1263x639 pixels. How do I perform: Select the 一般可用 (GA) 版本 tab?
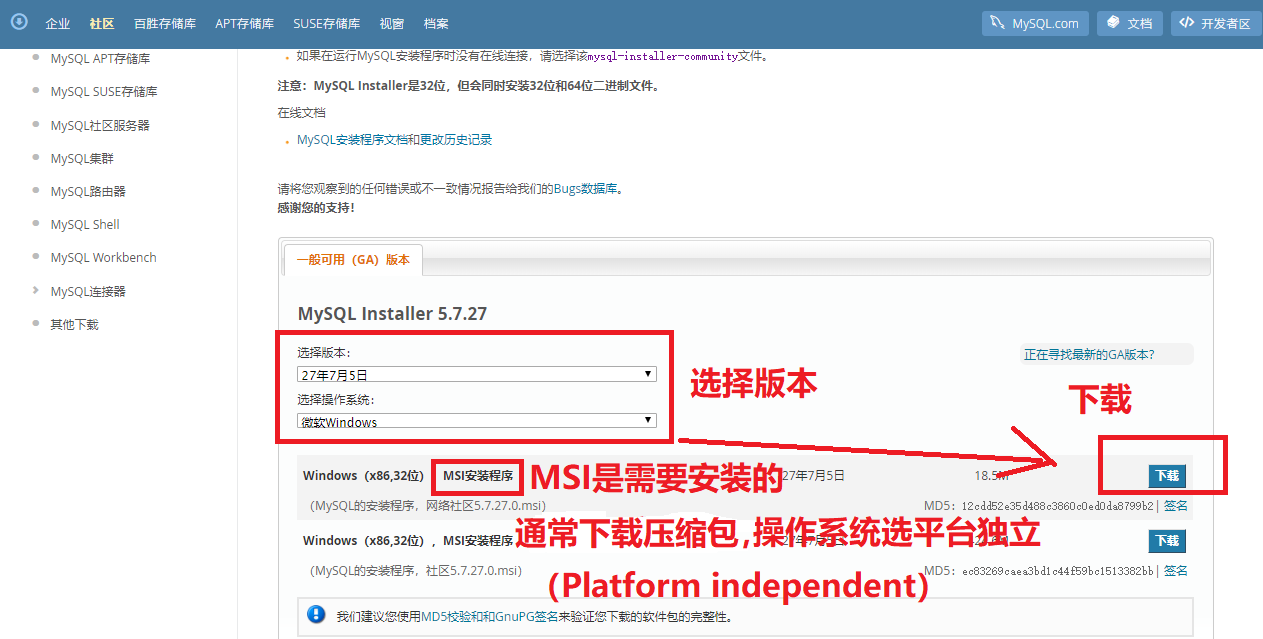[353, 259]
